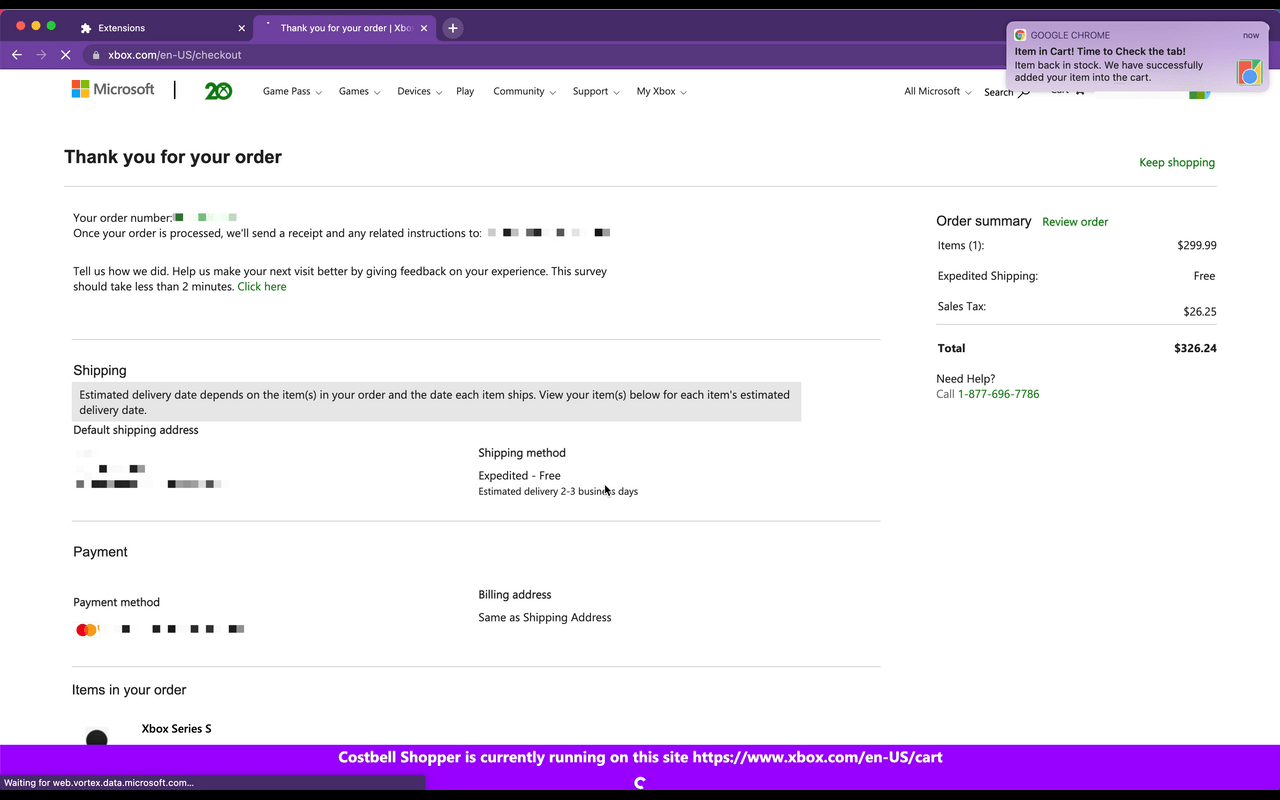Click the Thank you for your order heading

point(173,157)
